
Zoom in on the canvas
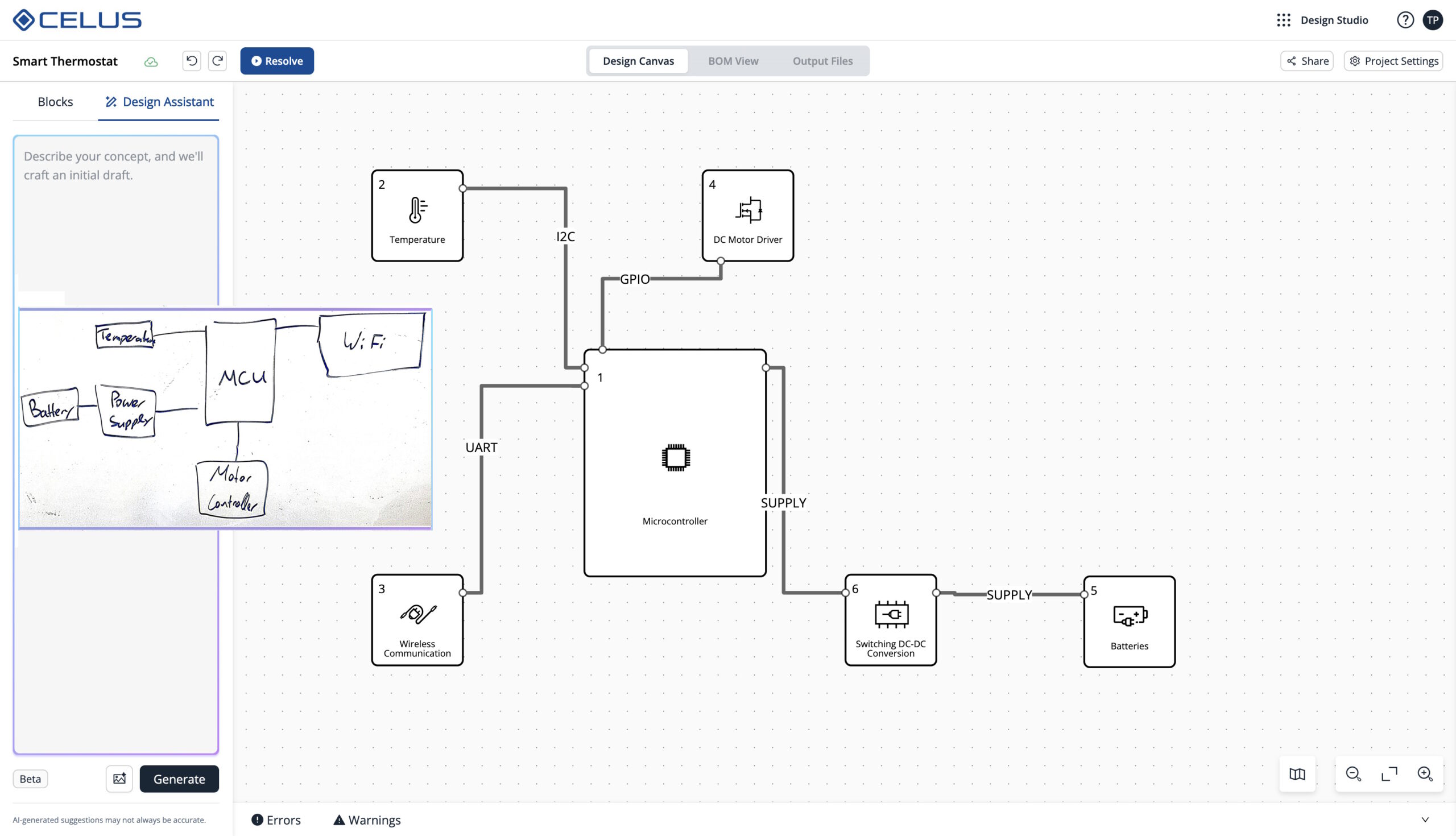point(1425,774)
